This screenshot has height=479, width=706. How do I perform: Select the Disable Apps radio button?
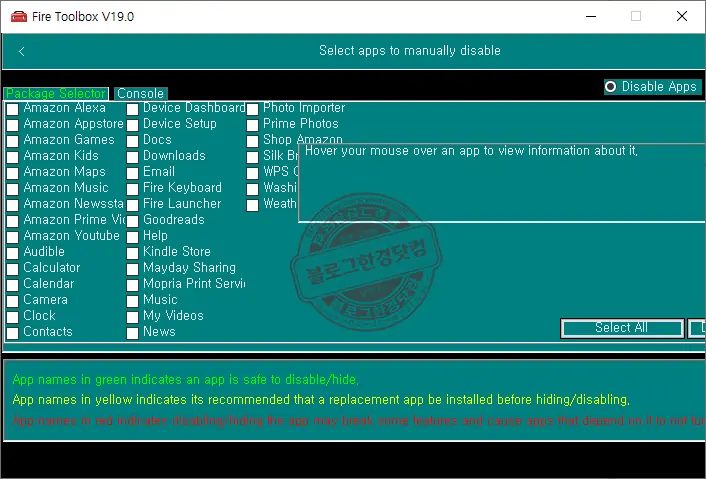610,86
